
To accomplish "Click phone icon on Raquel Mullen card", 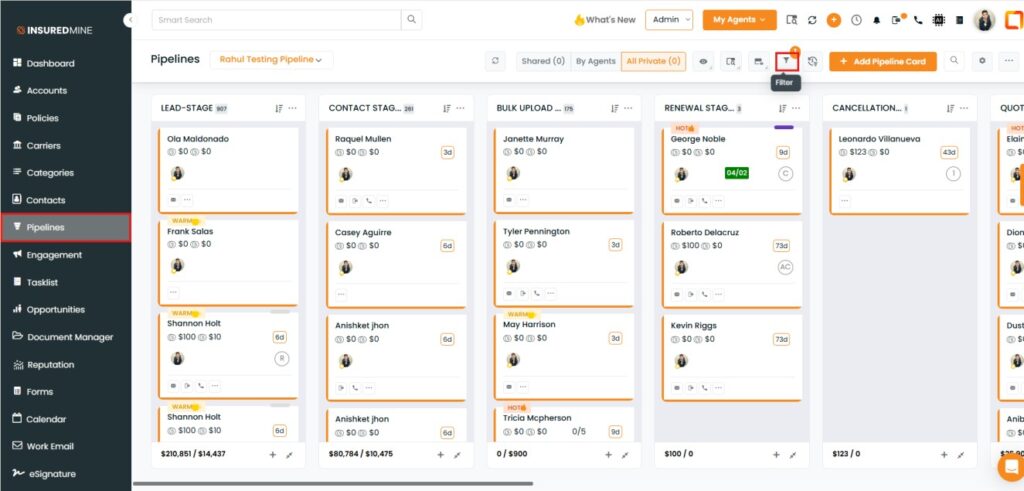I will (368, 201).
